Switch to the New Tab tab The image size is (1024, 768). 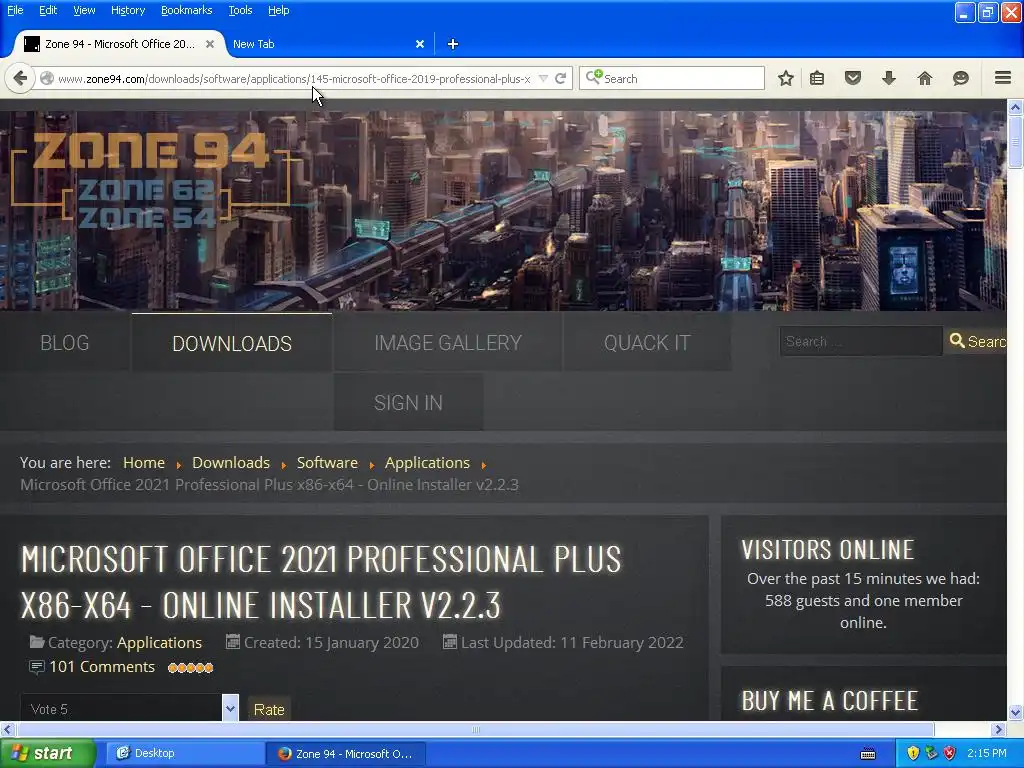(327, 44)
